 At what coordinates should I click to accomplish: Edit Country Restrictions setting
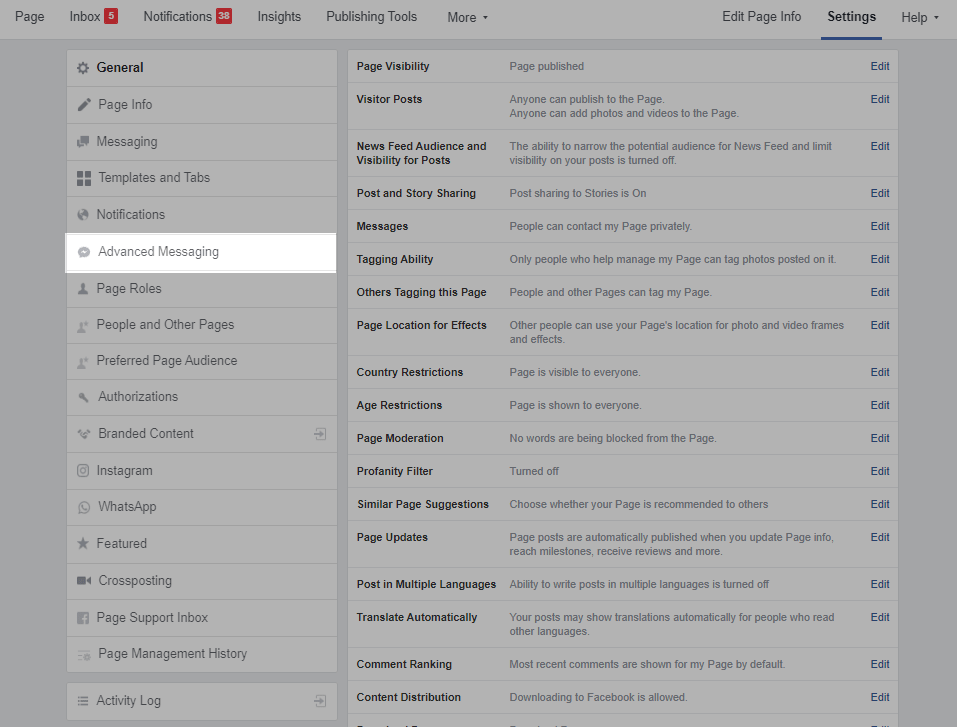(x=879, y=372)
